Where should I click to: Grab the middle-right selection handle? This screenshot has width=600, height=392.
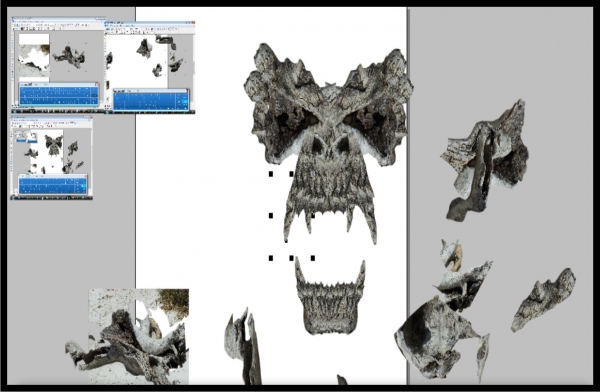click(313, 216)
